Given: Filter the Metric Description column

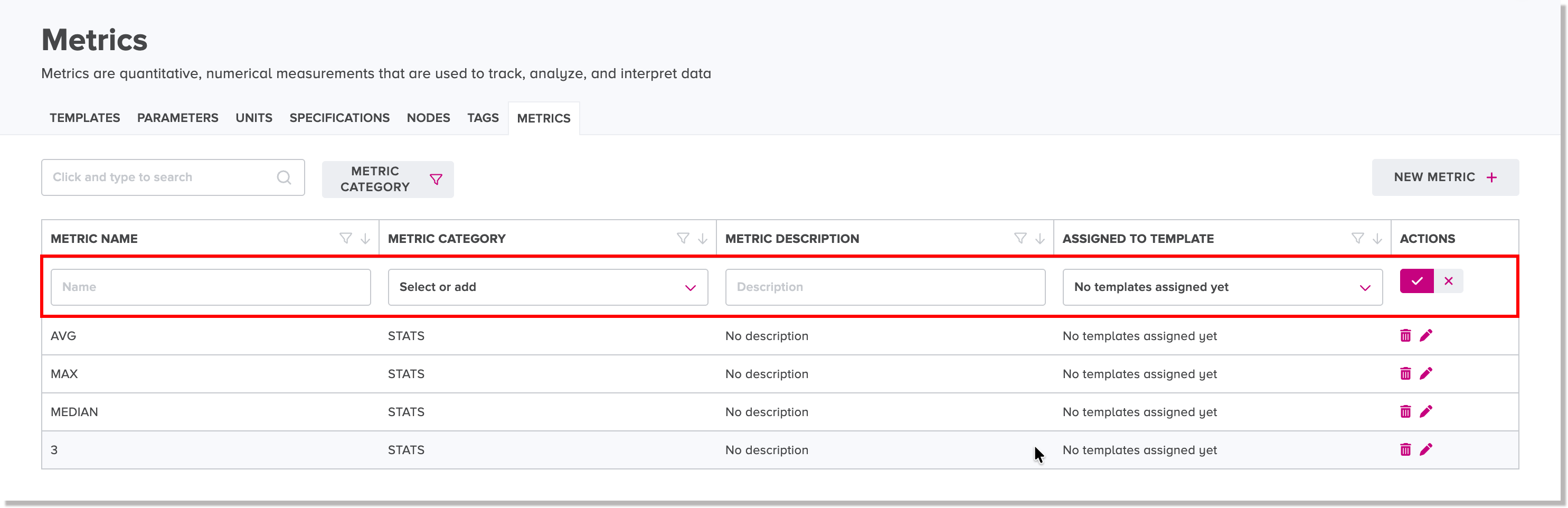Looking at the screenshot, I should tap(1020, 238).
